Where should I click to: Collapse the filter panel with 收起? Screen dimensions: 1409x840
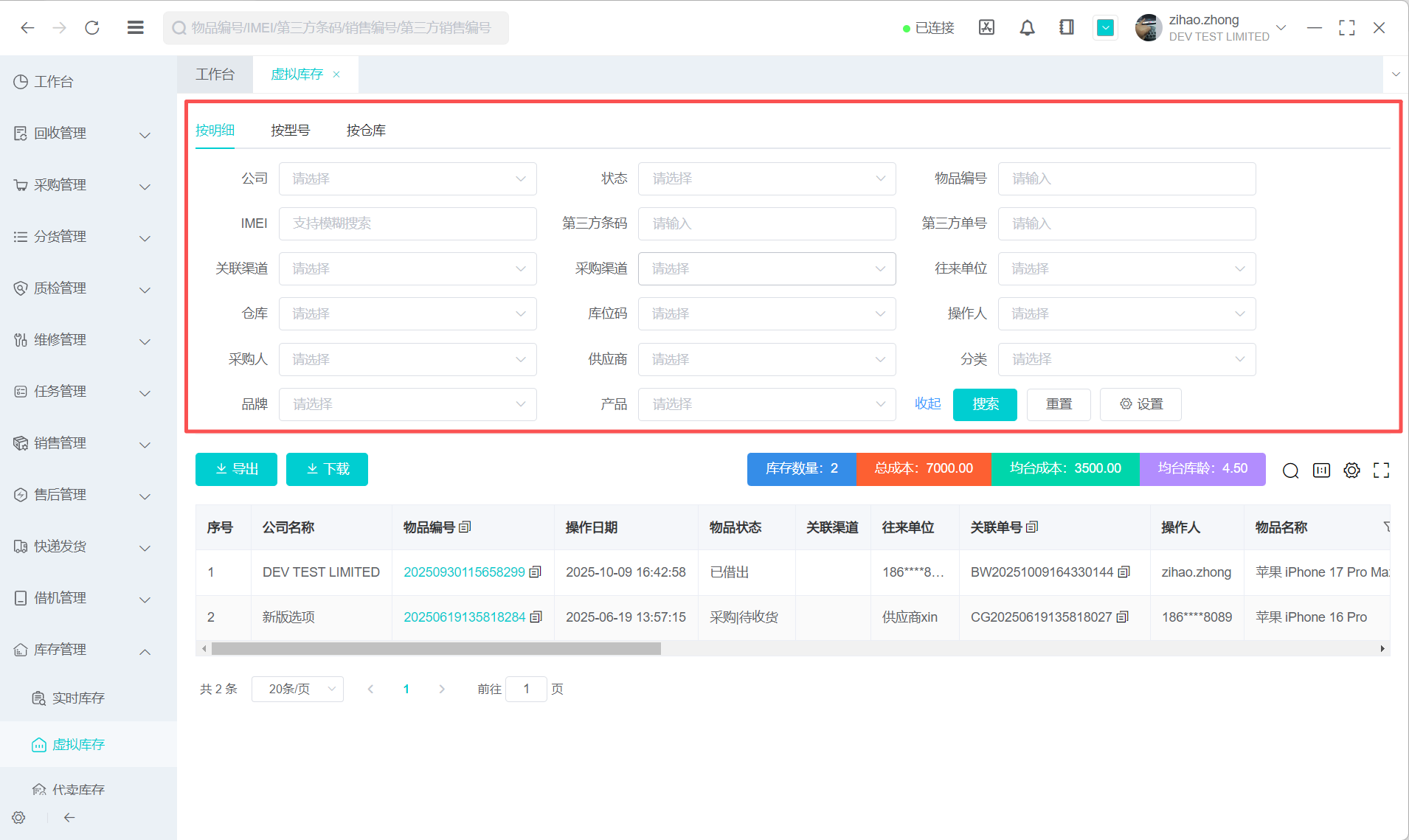pos(927,404)
